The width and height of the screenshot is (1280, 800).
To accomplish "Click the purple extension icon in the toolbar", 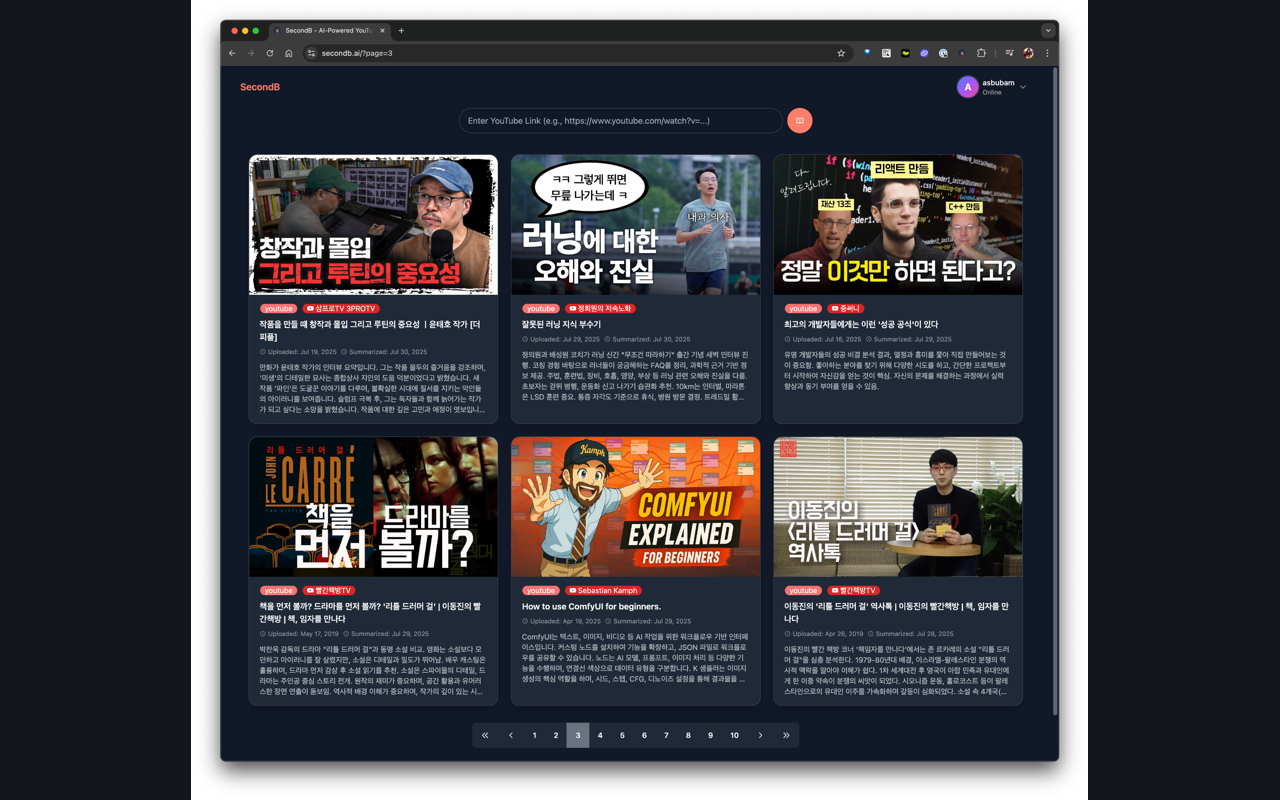I will coord(923,53).
